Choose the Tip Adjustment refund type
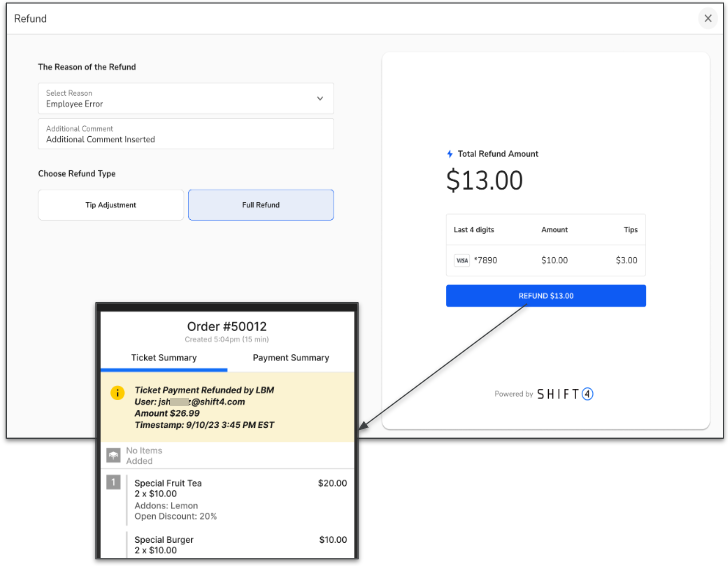Screen dimensions: 728x566 111,205
